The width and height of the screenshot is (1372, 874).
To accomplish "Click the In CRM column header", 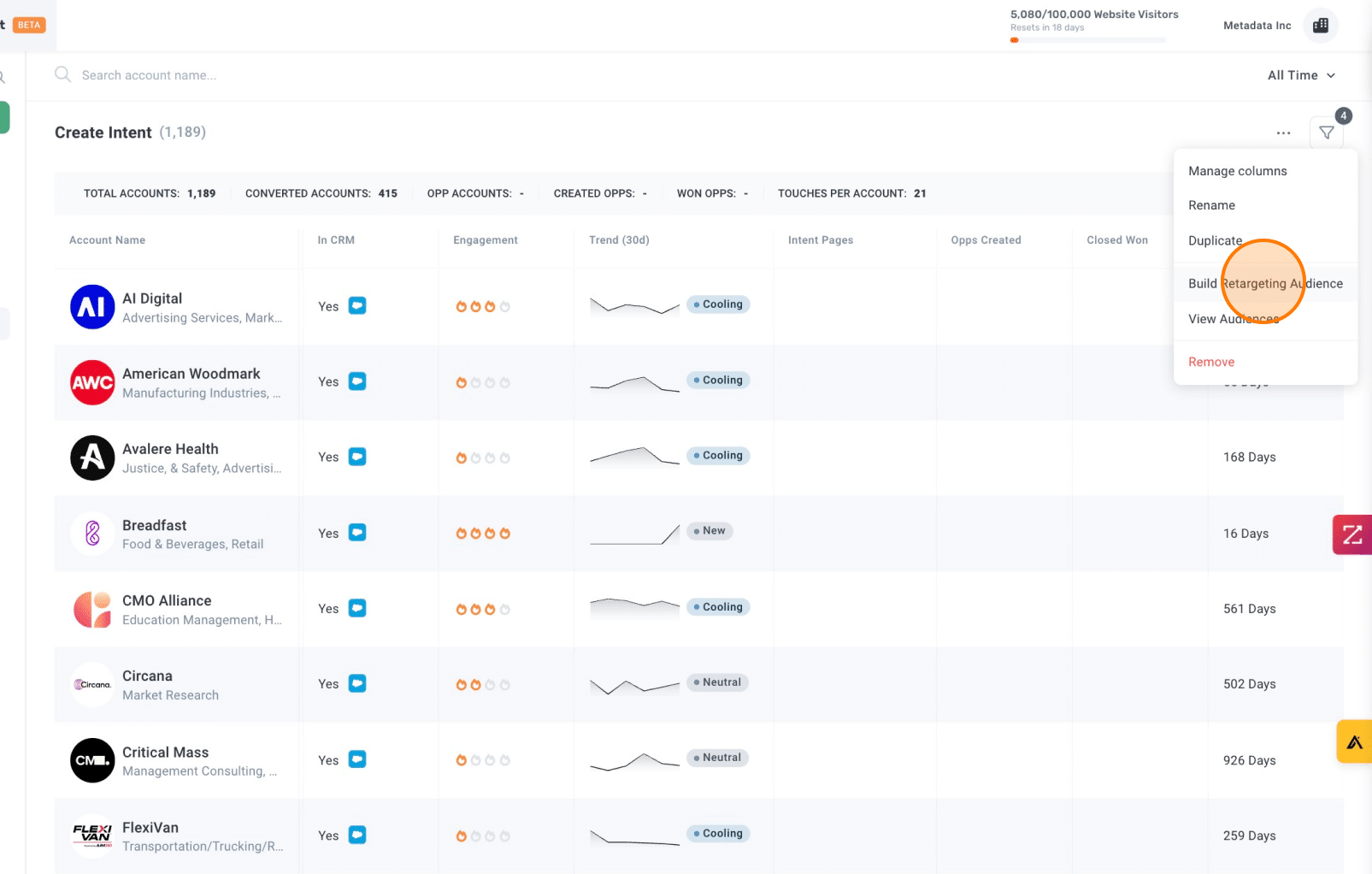I will [336, 240].
